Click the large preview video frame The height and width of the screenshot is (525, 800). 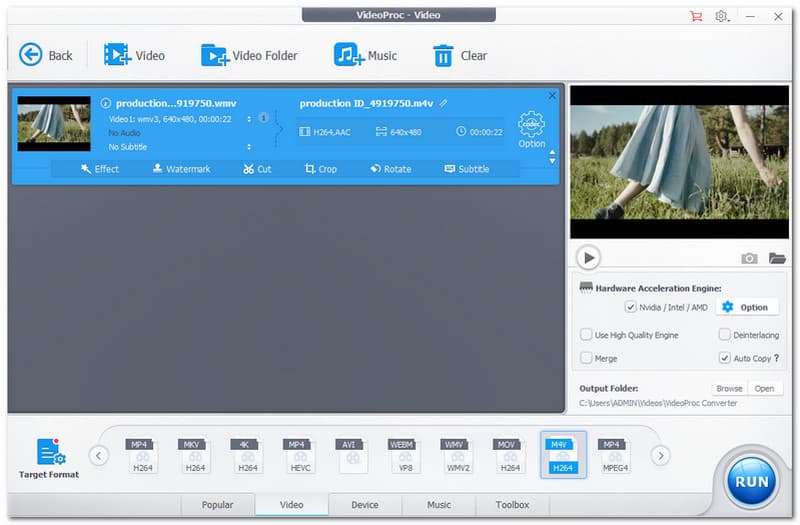(x=679, y=162)
